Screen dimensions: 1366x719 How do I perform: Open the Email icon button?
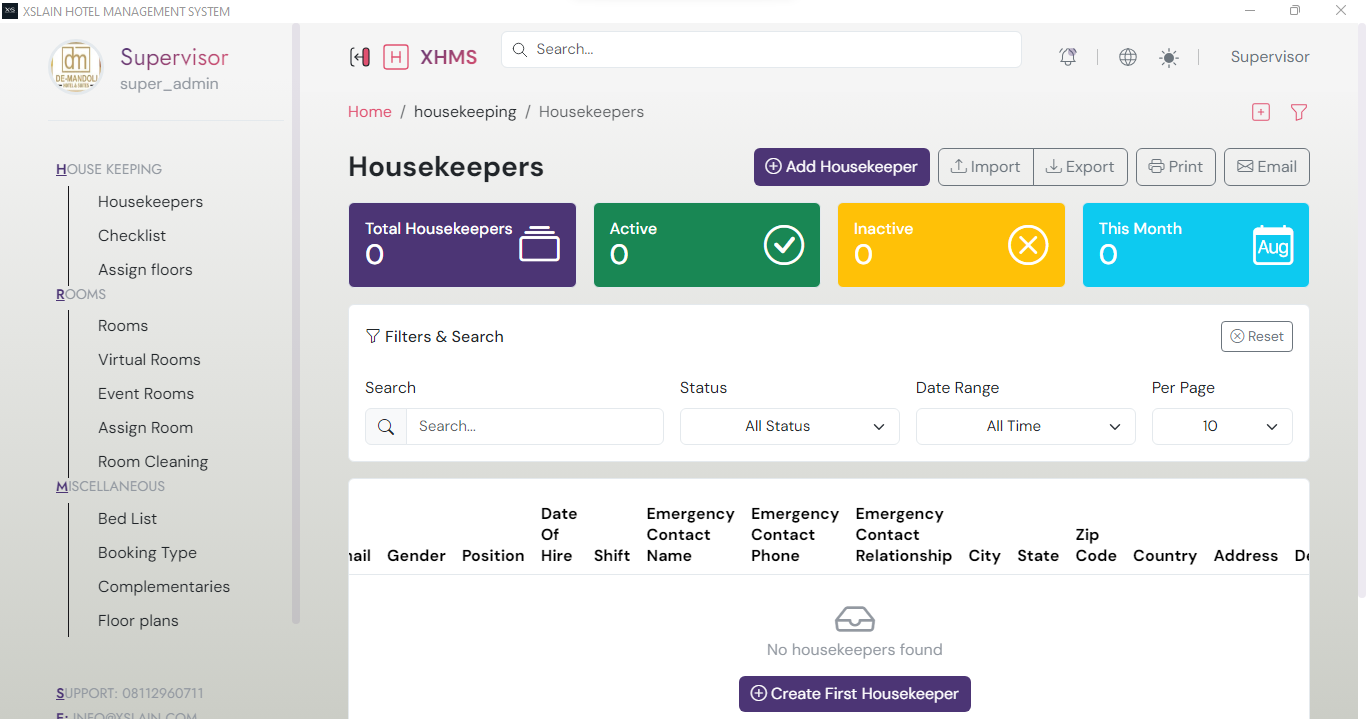(1266, 166)
